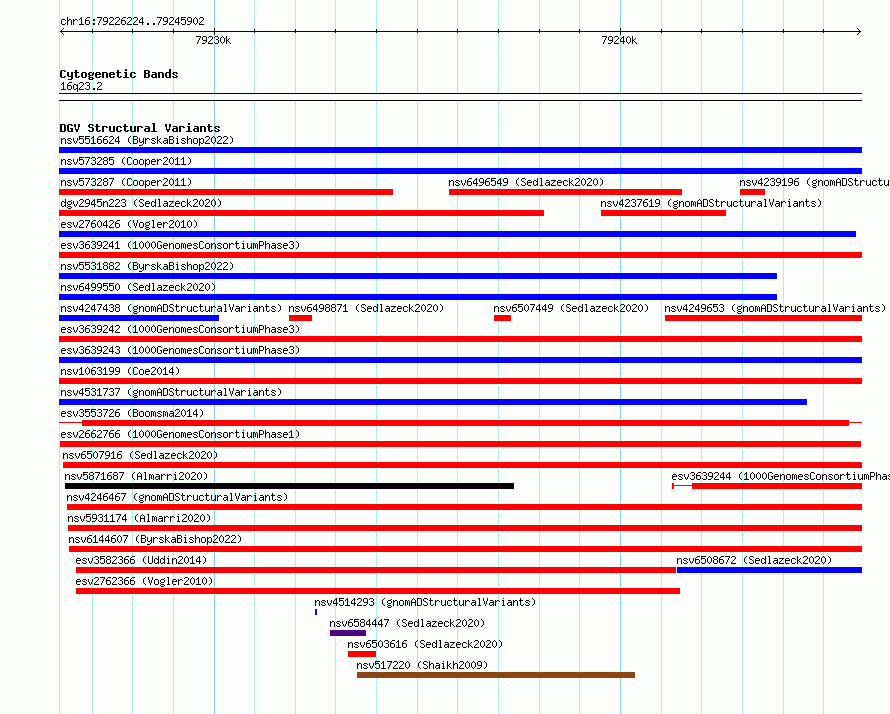The image size is (890, 714).
Task: Click the DGV Structural Variants track title
Action: [x=140, y=128]
